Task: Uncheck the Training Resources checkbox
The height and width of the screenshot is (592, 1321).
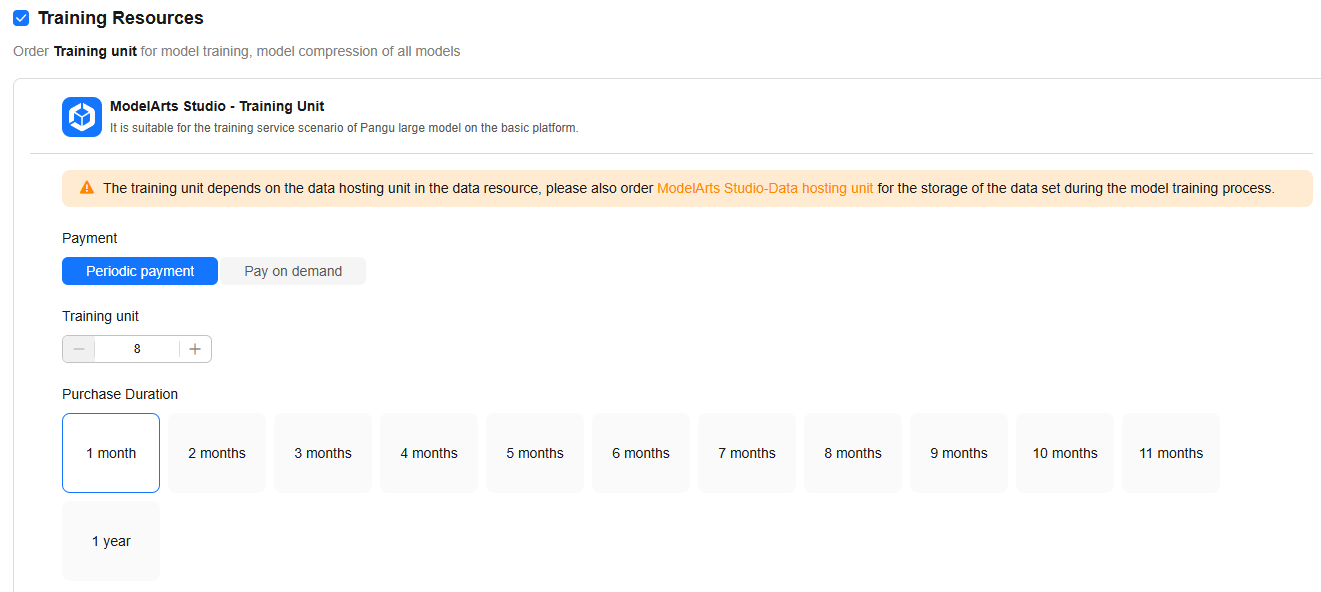Action: [21, 18]
